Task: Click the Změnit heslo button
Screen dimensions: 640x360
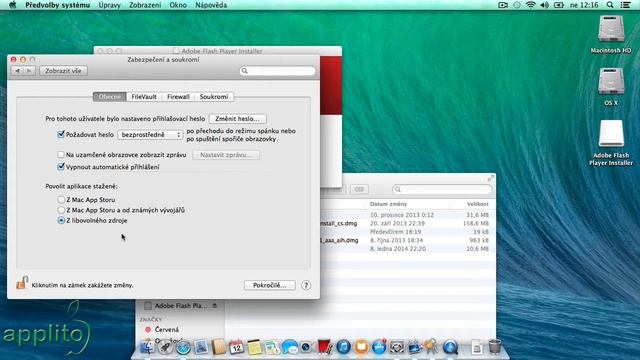Action: pos(238,119)
